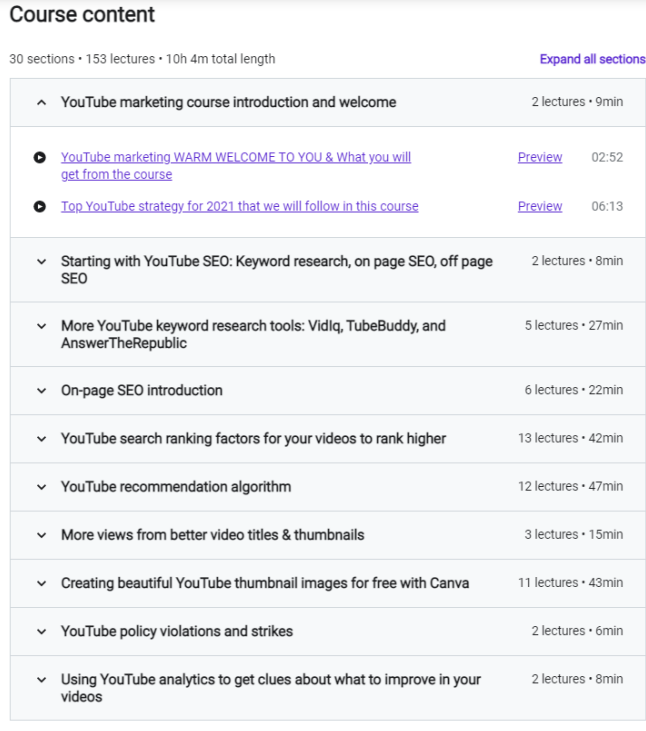Viewport: 646px width, 731px height.
Task: Click play icon beside WARM WELCOME lecture
Action: tap(40, 157)
